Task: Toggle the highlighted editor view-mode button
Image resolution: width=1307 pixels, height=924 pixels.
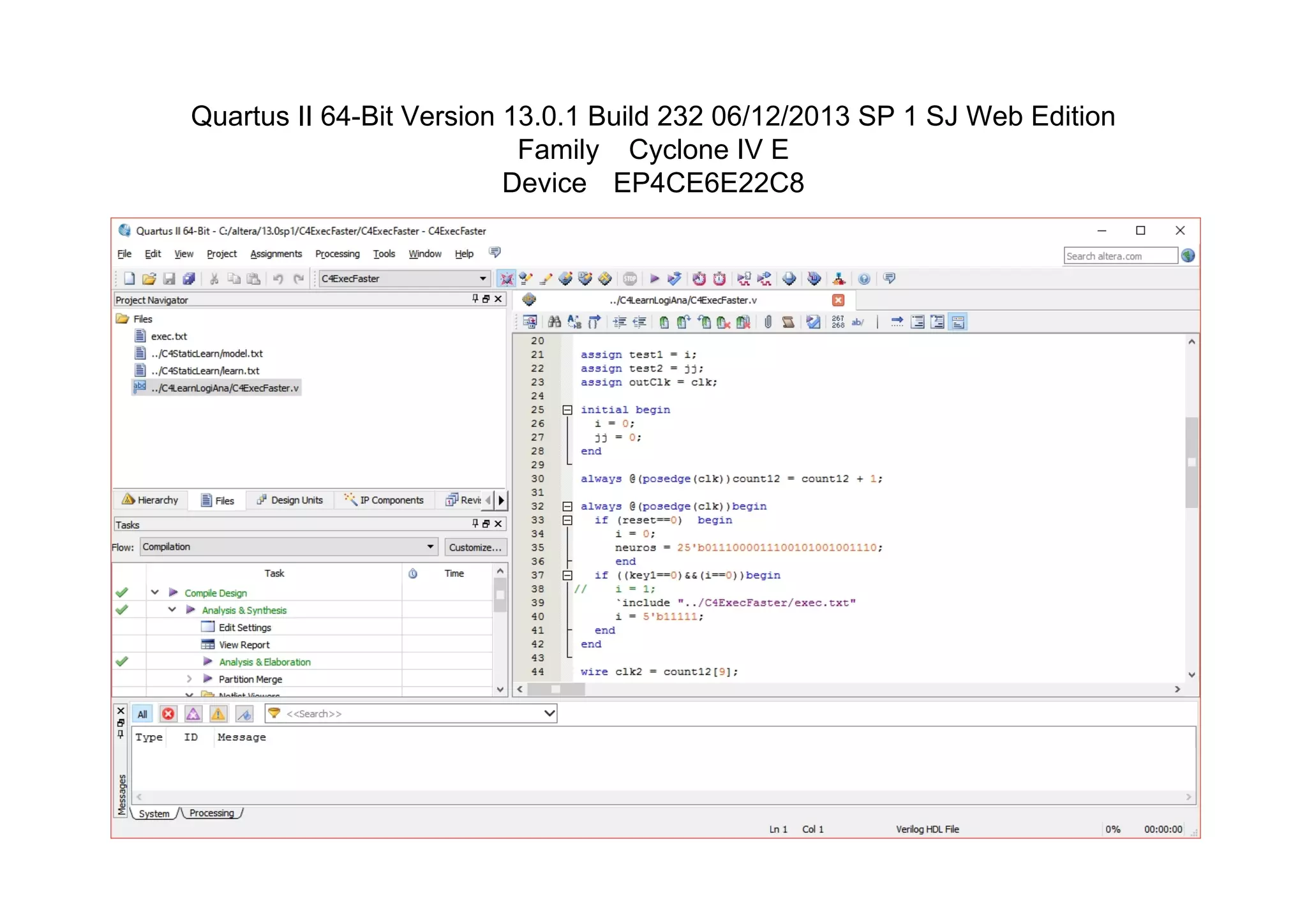Action: click(x=958, y=322)
